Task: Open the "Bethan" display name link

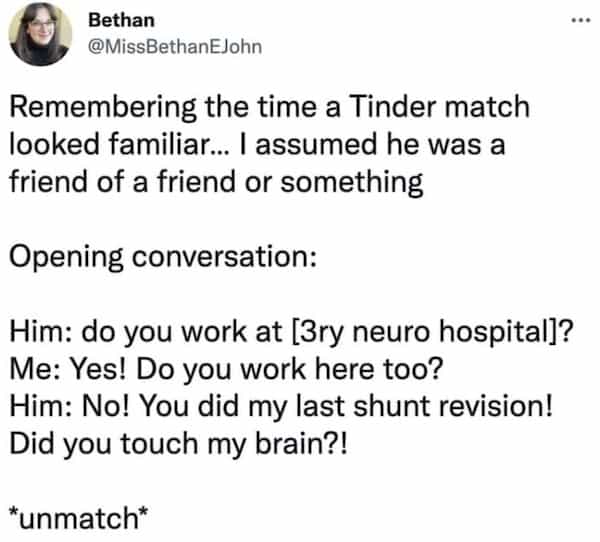Action: (115, 19)
